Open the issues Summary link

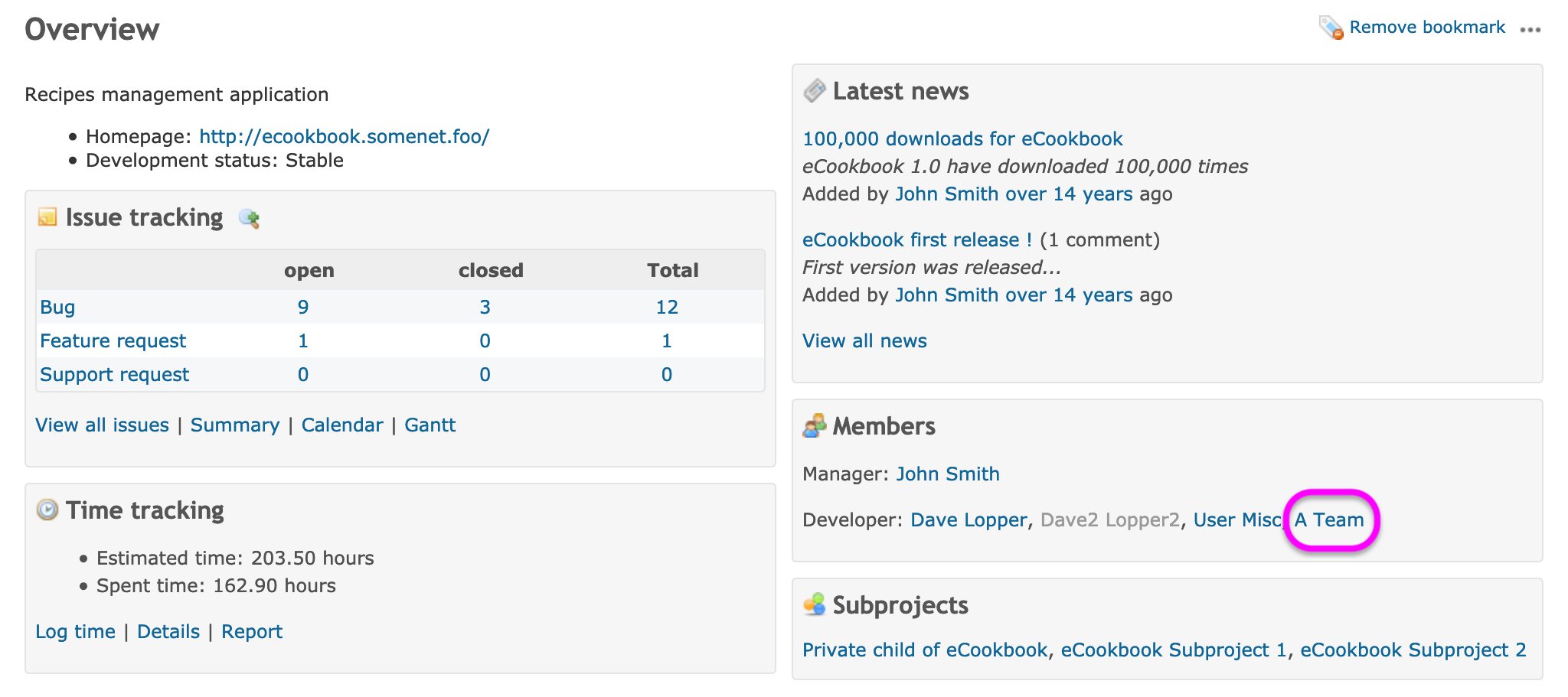pos(235,425)
